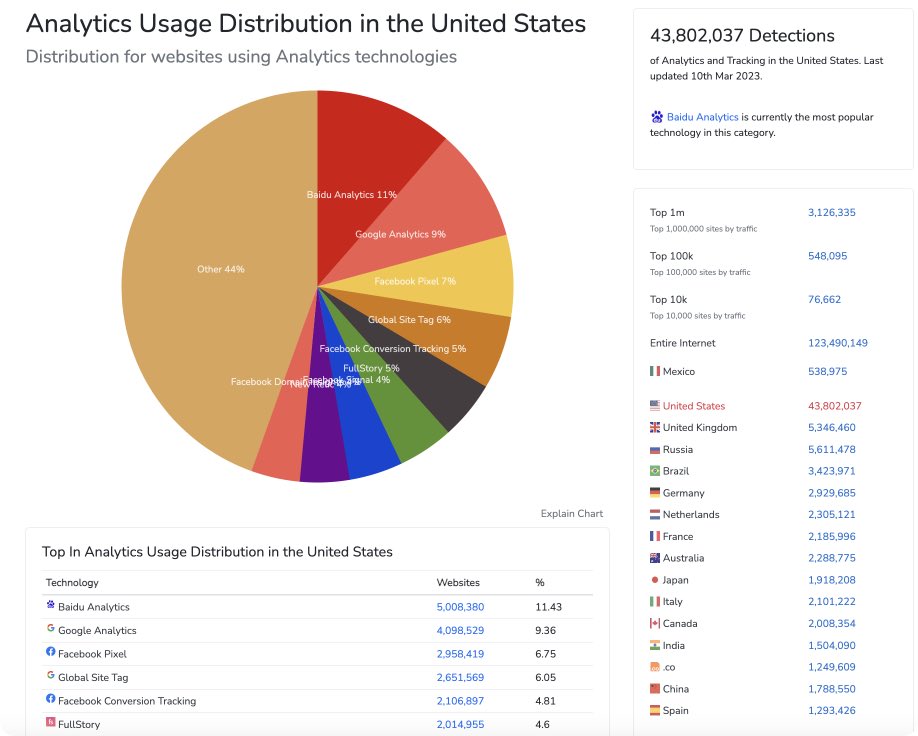The height and width of the screenshot is (736, 918).
Task: Click the United States flag icon
Action: [655, 405]
